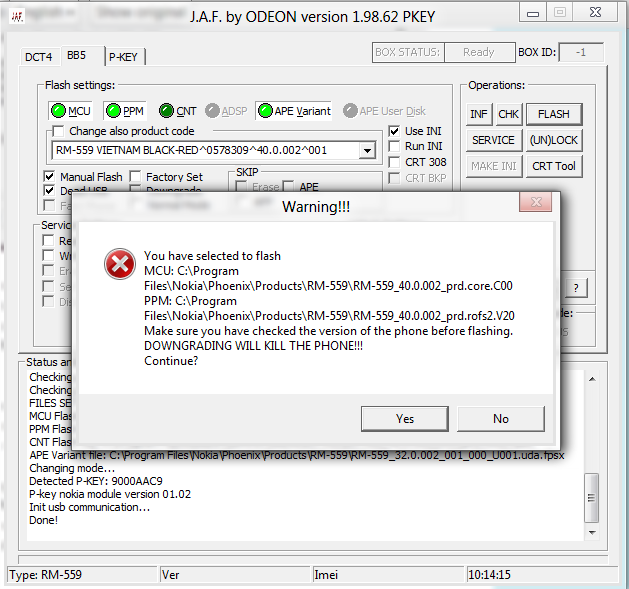Viewport: 629px width, 589px height.
Task: Click the red error icon in the Warning dialog
Action: coord(120,264)
